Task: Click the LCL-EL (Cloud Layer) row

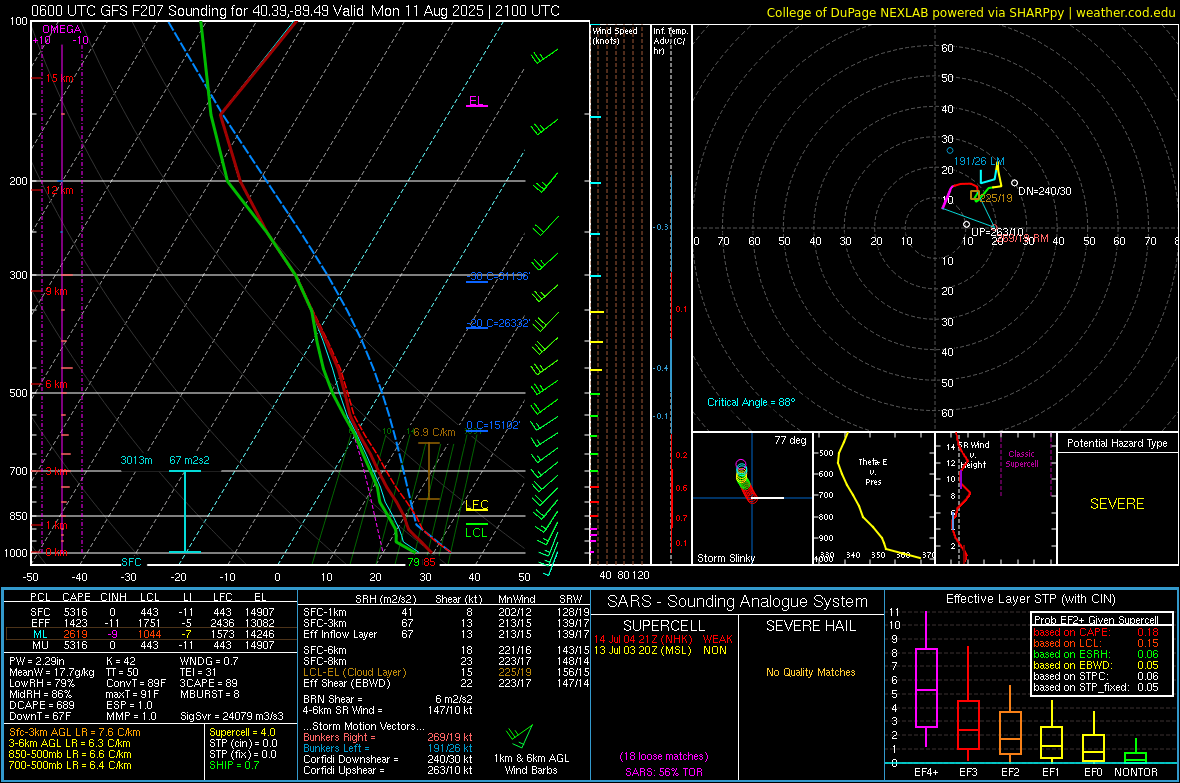Action: tap(446, 672)
